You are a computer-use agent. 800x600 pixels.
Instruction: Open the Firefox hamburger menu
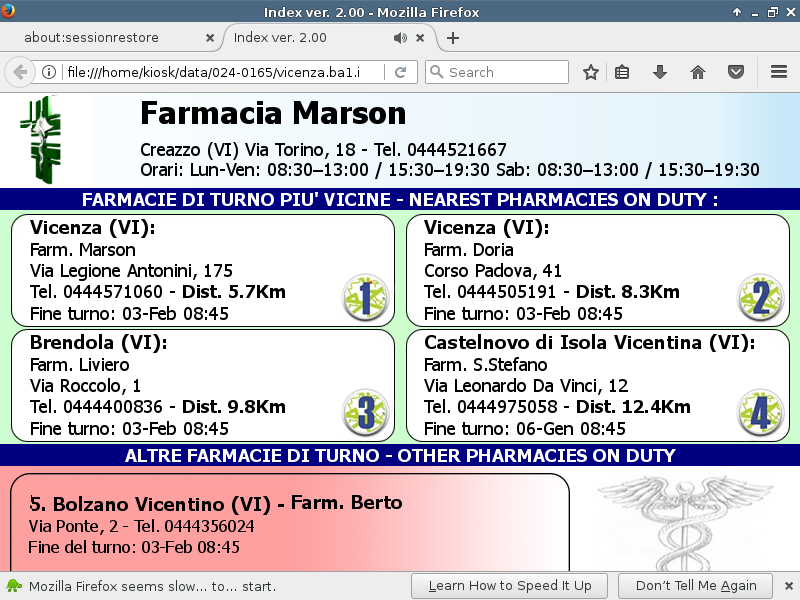(779, 72)
